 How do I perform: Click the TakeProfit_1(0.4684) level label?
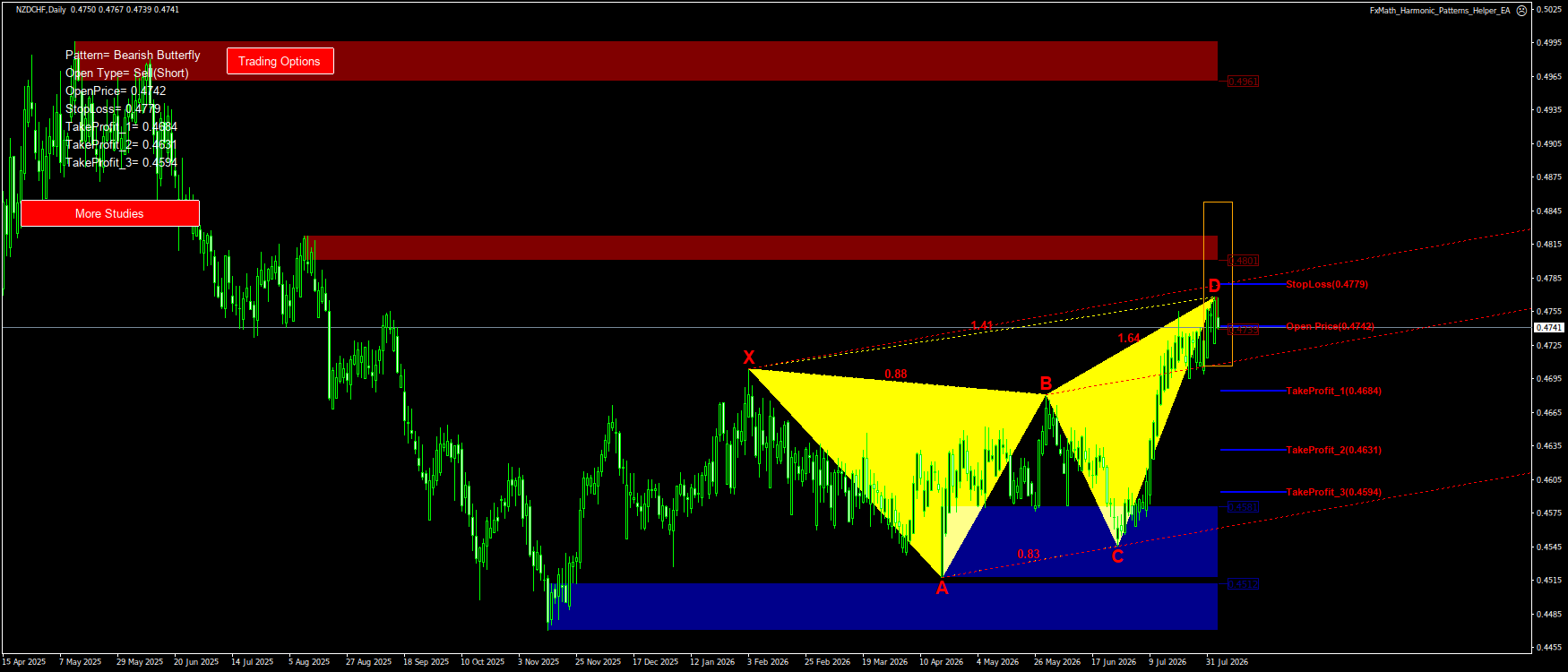tap(1333, 391)
